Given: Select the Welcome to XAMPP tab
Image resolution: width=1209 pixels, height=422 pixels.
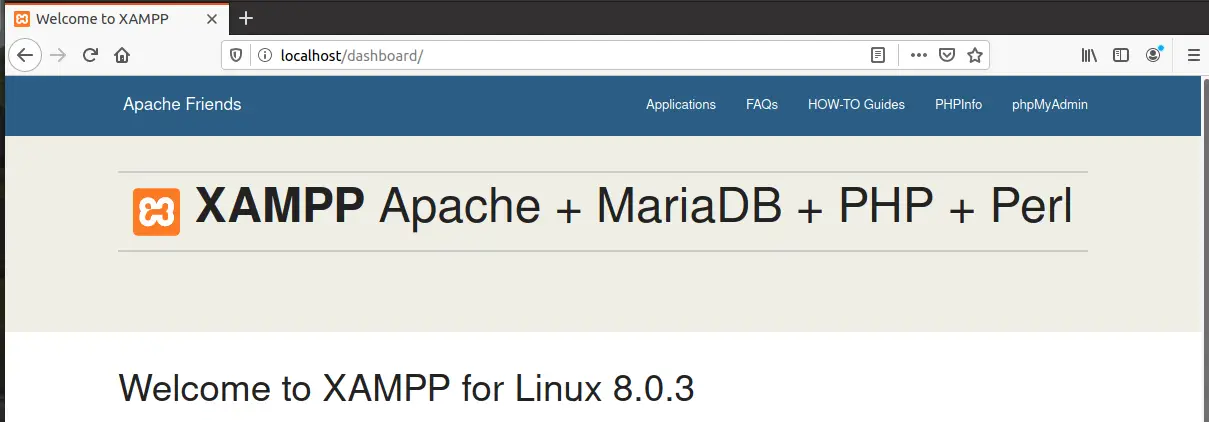Looking at the screenshot, I should (x=116, y=18).
